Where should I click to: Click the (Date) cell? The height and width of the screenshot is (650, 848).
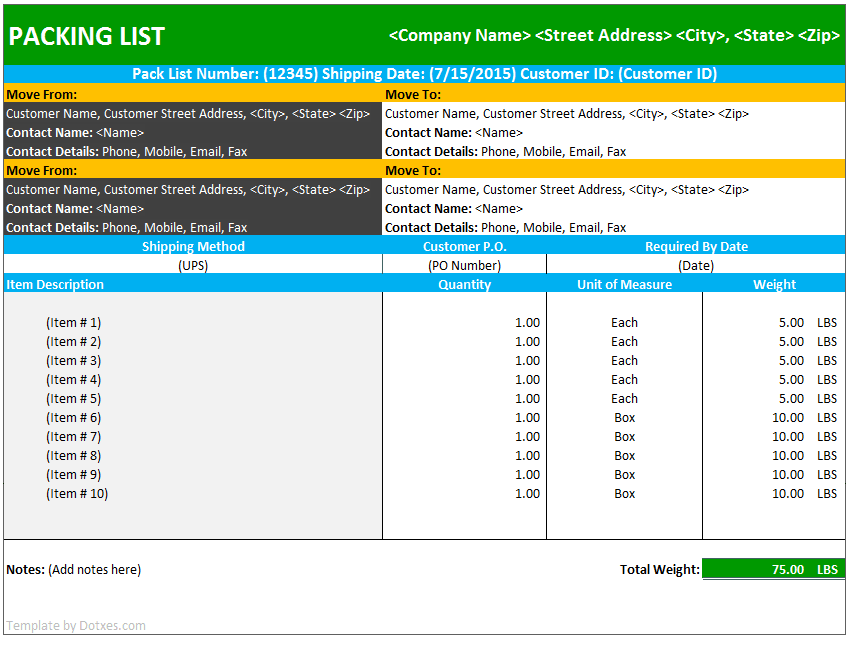coord(696,266)
